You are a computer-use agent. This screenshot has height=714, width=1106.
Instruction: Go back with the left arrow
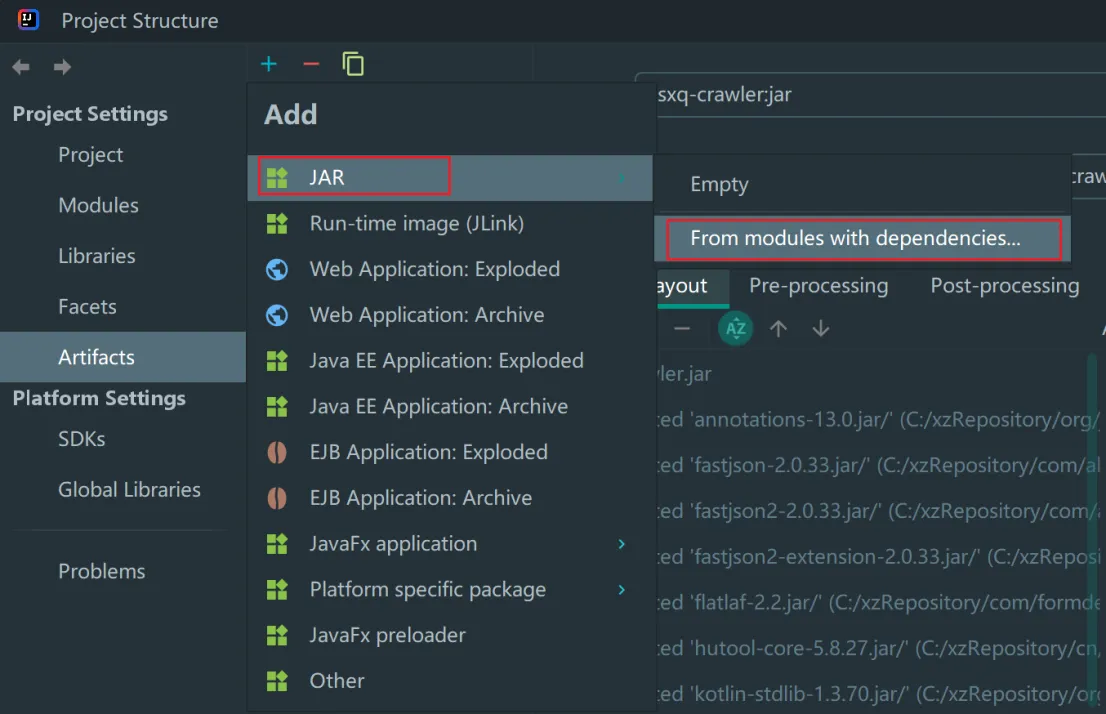(x=21, y=67)
